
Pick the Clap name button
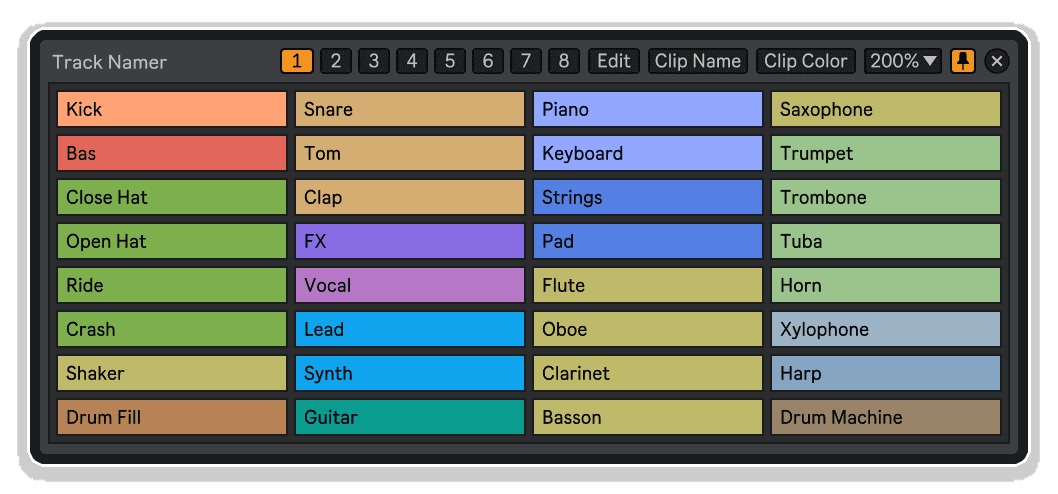pyautogui.click(x=410, y=197)
